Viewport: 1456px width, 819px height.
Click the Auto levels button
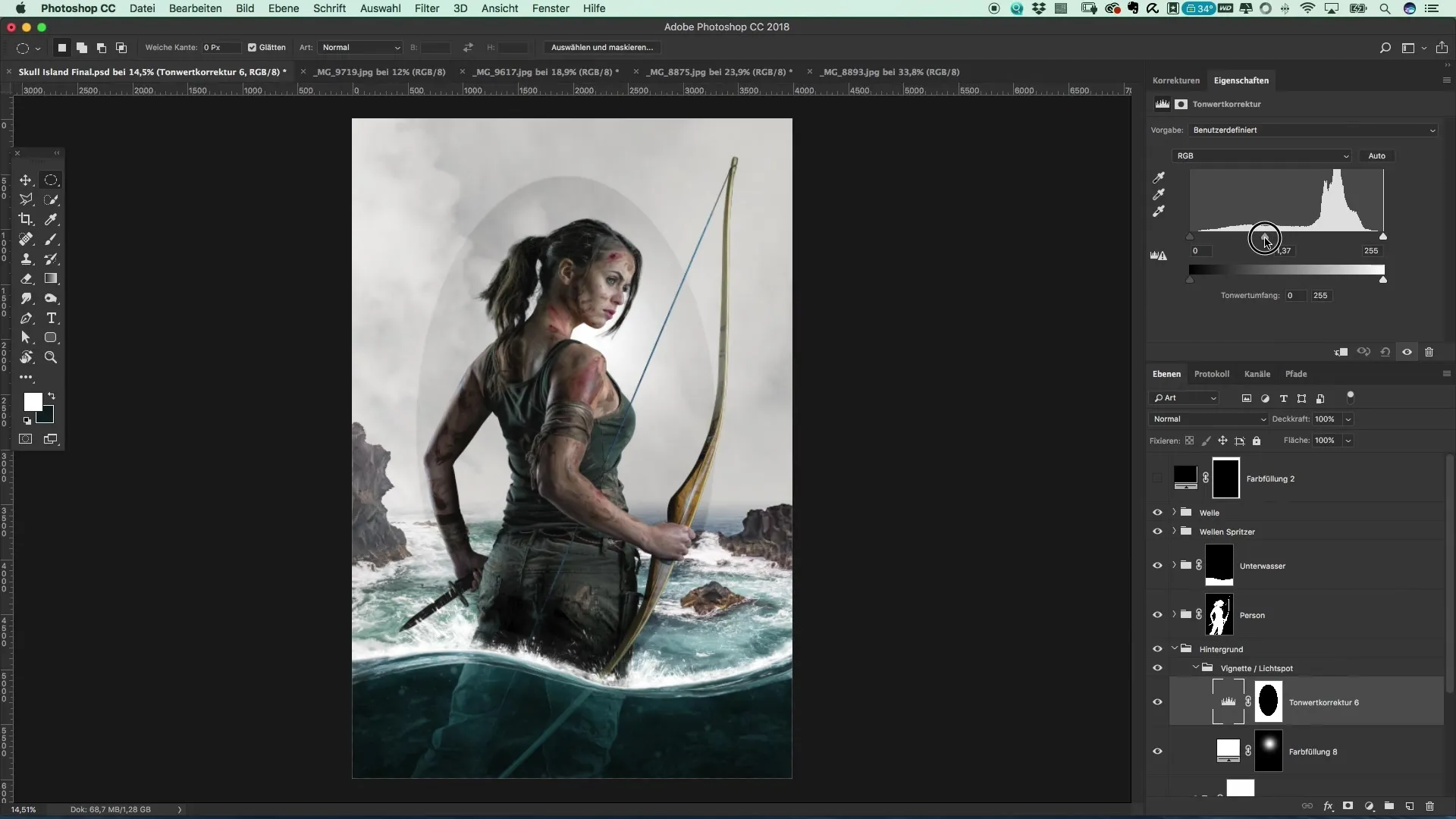point(1377,155)
